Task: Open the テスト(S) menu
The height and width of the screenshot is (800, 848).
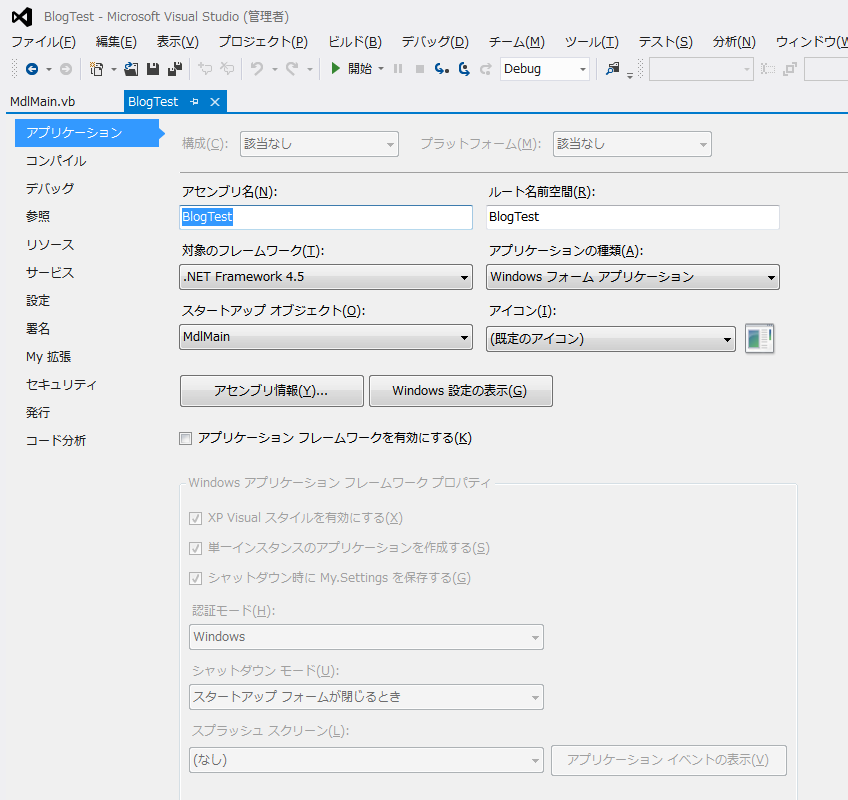Action: pos(665,42)
